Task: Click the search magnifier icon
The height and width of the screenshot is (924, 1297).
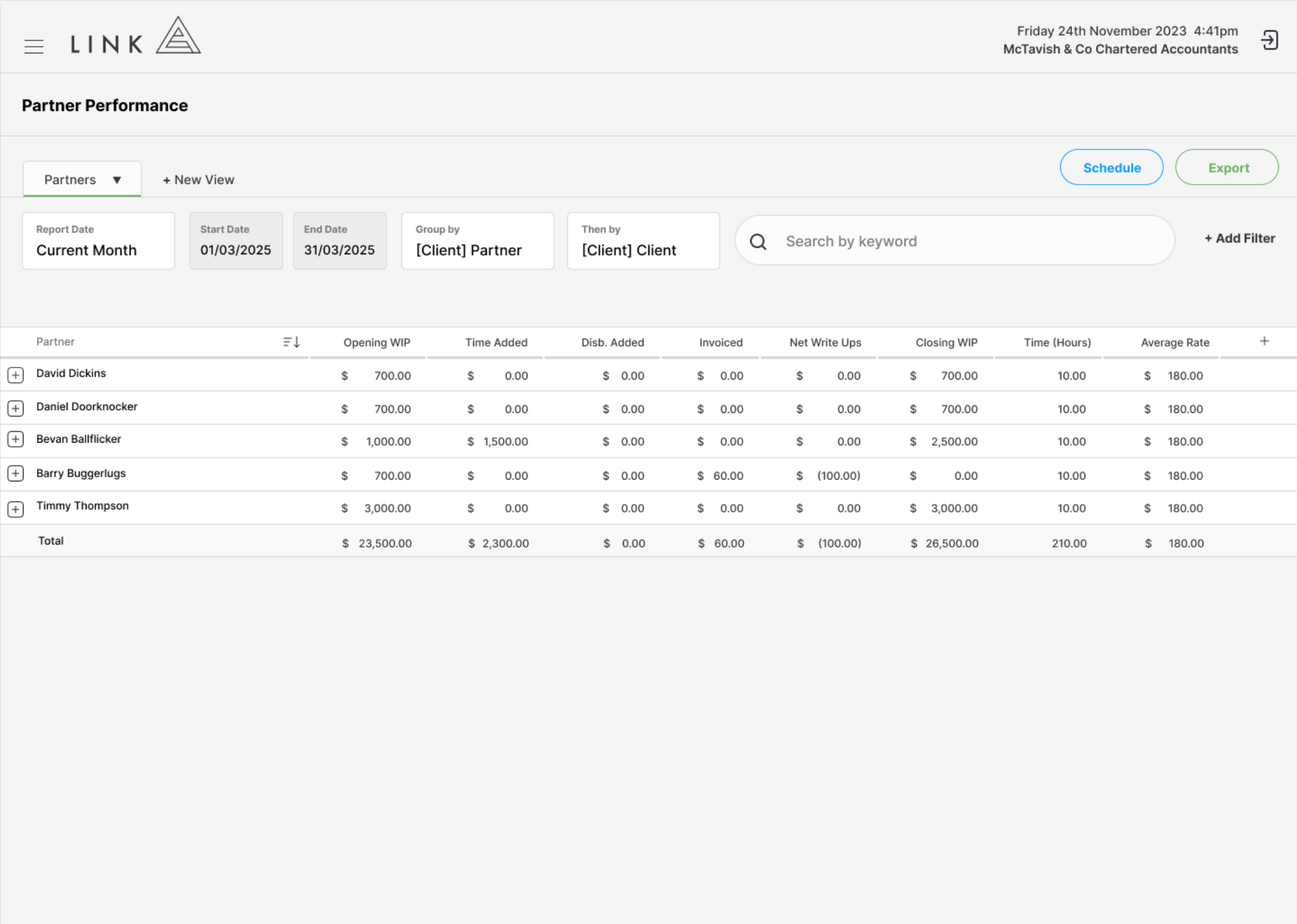Action: [758, 242]
